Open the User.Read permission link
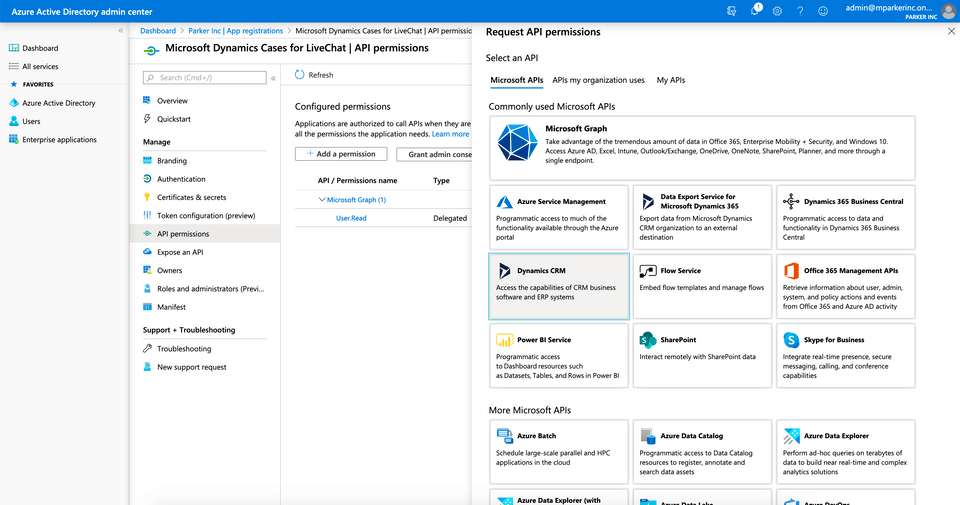This screenshot has height=505, width=960. [x=351, y=218]
